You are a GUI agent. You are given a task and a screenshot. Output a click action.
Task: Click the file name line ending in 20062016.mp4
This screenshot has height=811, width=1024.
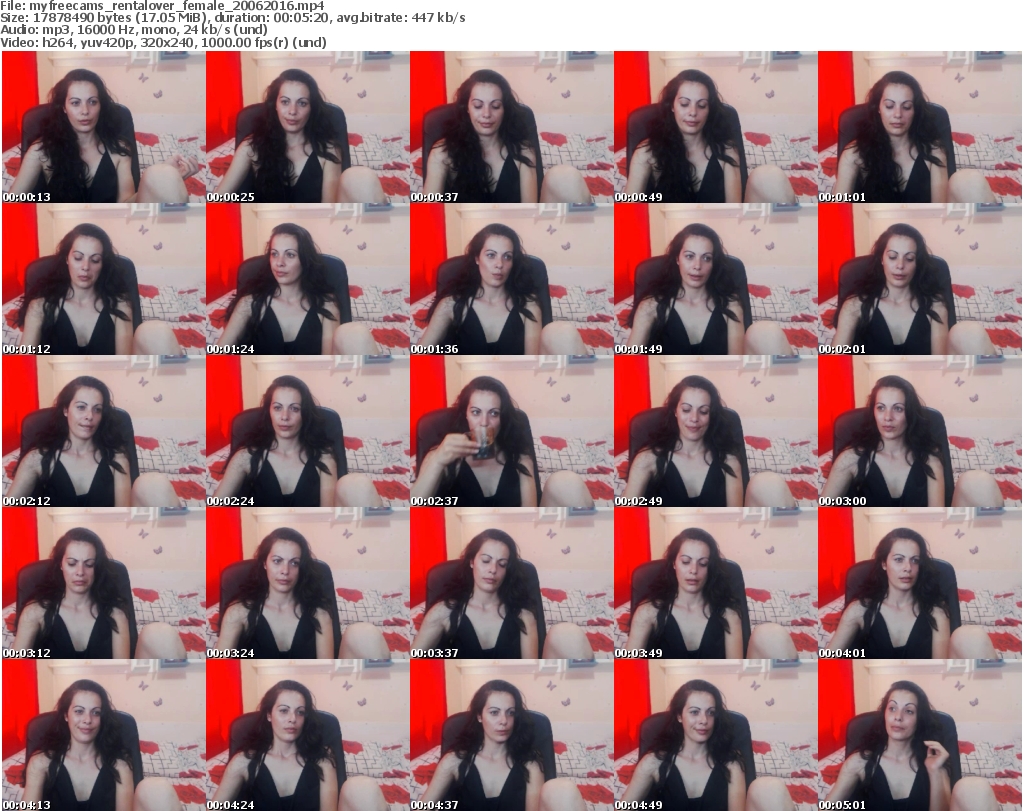pos(162,6)
